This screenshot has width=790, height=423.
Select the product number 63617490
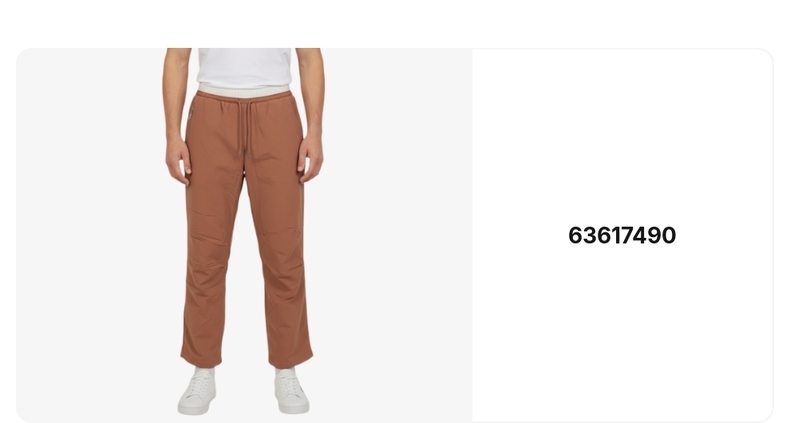(622, 236)
